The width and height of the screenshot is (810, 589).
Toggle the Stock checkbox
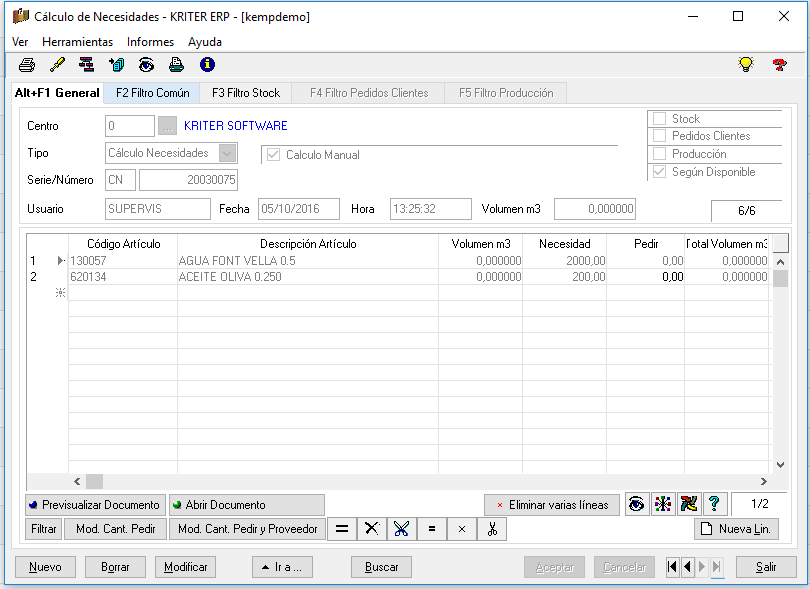[659, 119]
